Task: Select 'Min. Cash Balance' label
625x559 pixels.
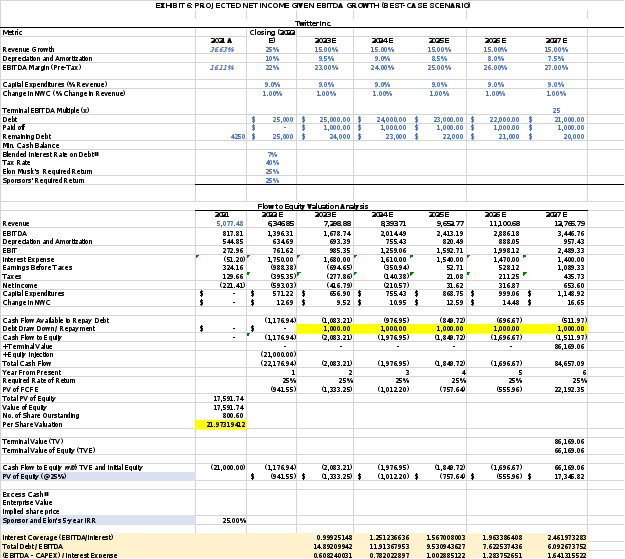Action: (x=31, y=146)
